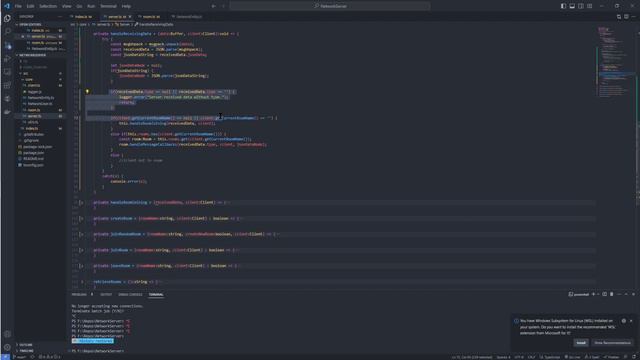Open the editor more actions ellipsis
This screenshot has width=640, height=360.
[x=633, y=17]
